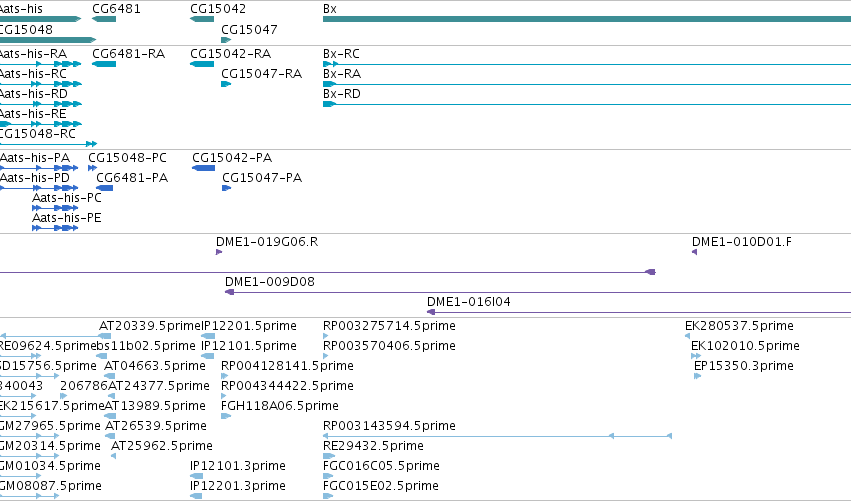
Task: Click the CG15042 gene arrow glyph
Action: click(202, 19)
